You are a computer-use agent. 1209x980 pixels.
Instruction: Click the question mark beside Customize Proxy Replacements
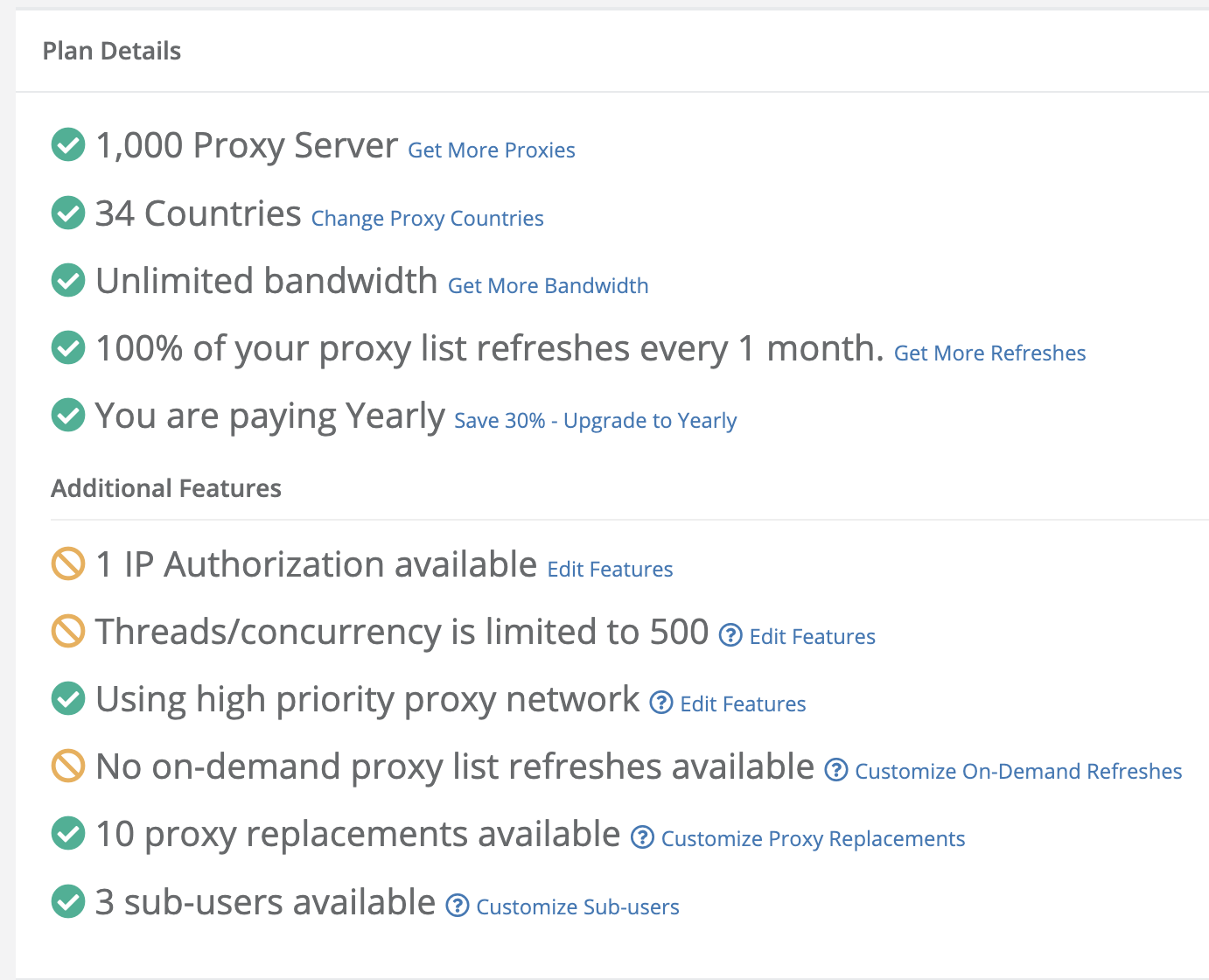[x=643, y=837]
